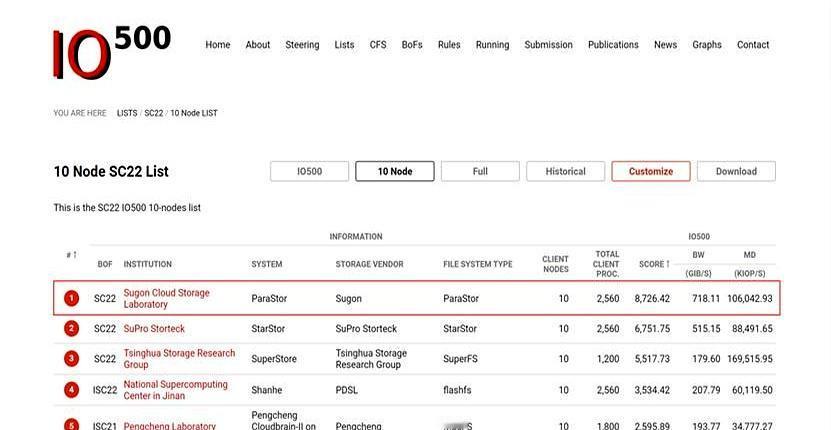Select rank 4 red badge
The width and height of the screenshot is (831, 430).
(x=71, y=390)
